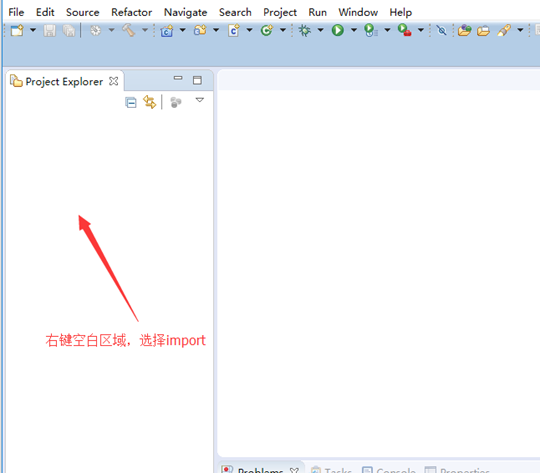The image size is (540, 473).
Task: Open the Navigate menu
Action: pos(186,12)
